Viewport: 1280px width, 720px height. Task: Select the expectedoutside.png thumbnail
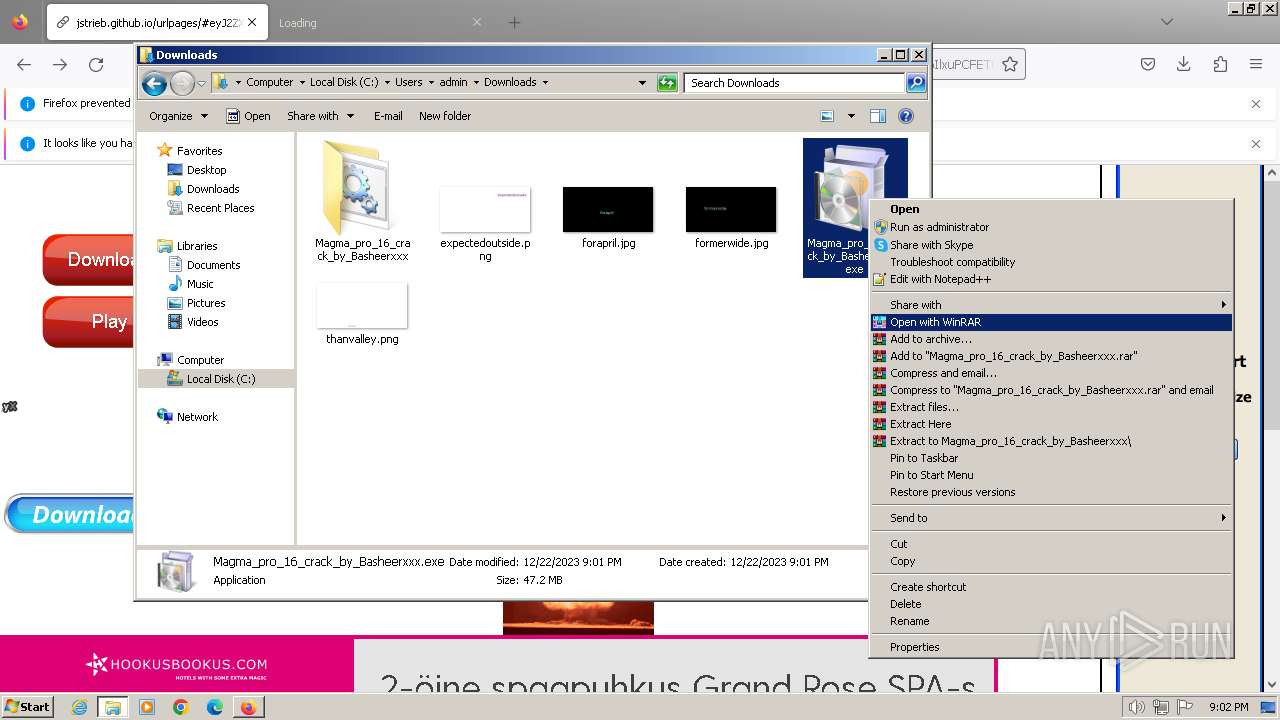pyautogui.click(x=485, y=210)
